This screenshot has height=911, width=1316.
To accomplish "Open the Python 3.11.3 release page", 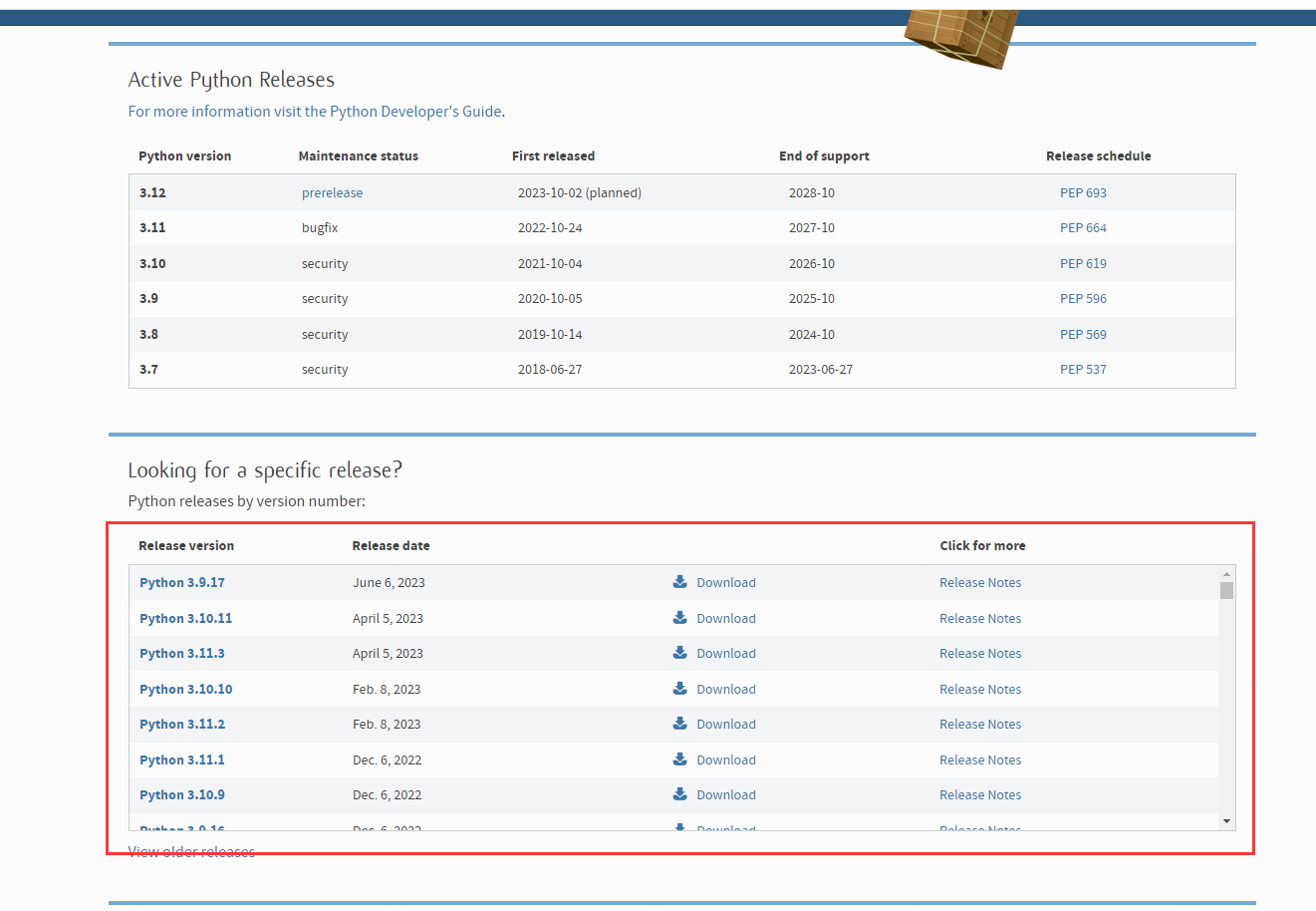I will [182, 653].
